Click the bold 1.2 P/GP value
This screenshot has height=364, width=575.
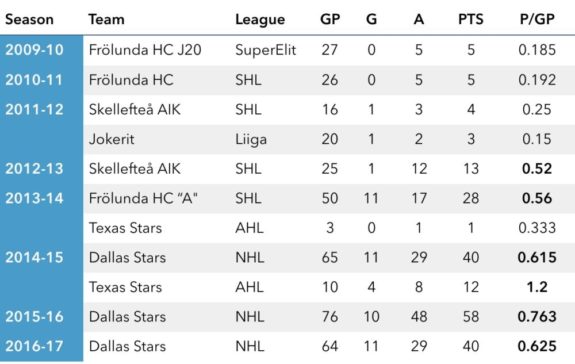(x=537, y=287)
